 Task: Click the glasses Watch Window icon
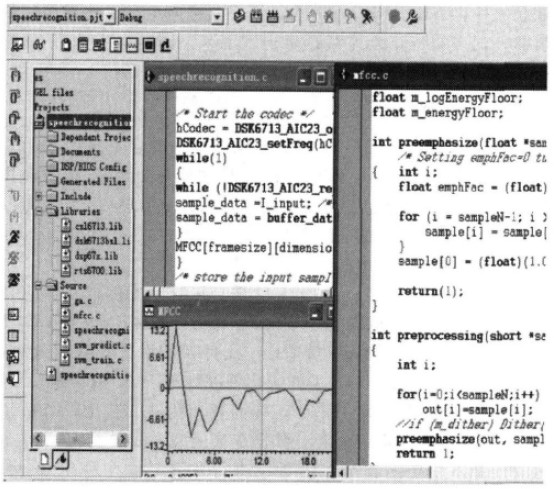pos(39,45)
